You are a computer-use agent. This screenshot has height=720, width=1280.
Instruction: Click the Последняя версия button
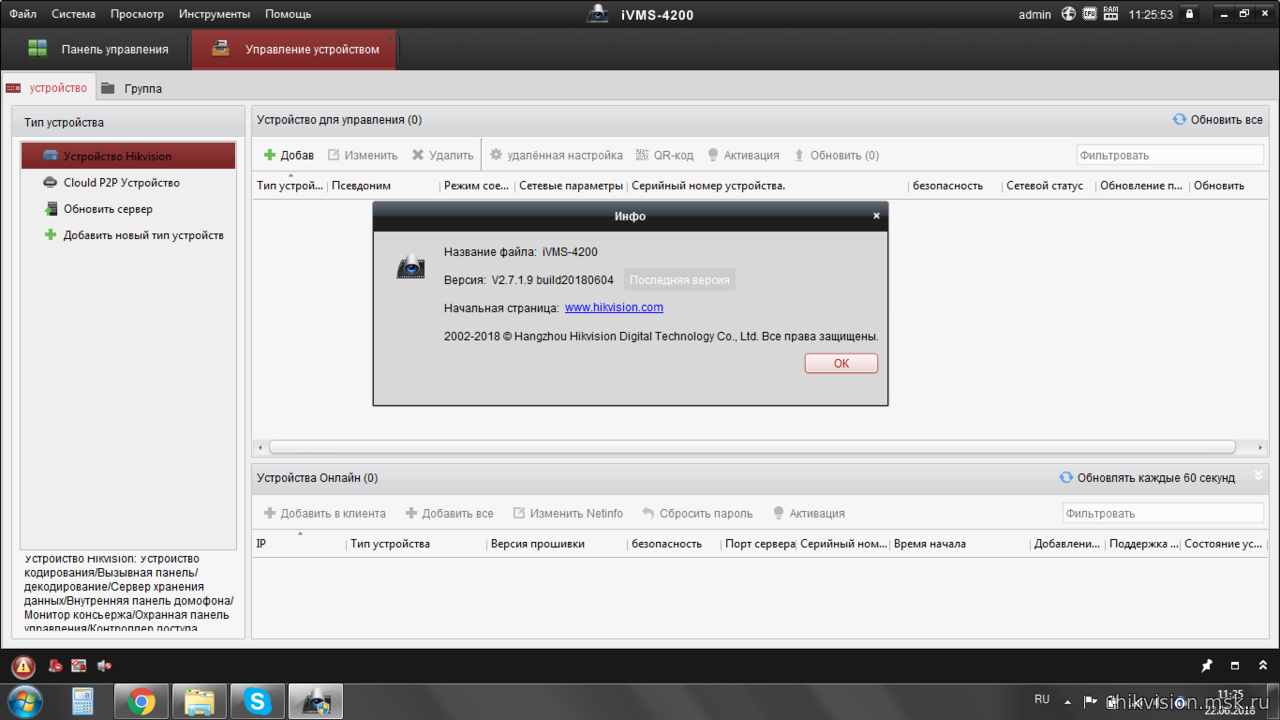680,280
